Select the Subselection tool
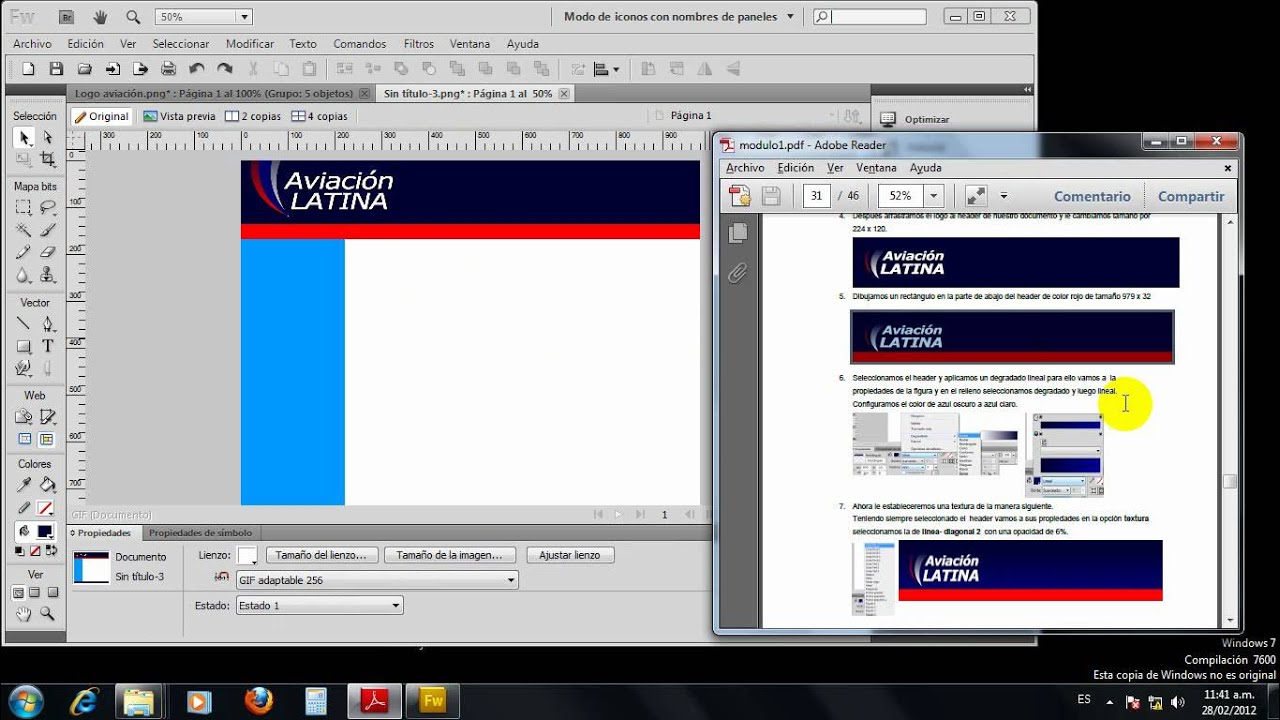Image resolution: width=1280 pixels, height=720 pixels. (47, 138)
